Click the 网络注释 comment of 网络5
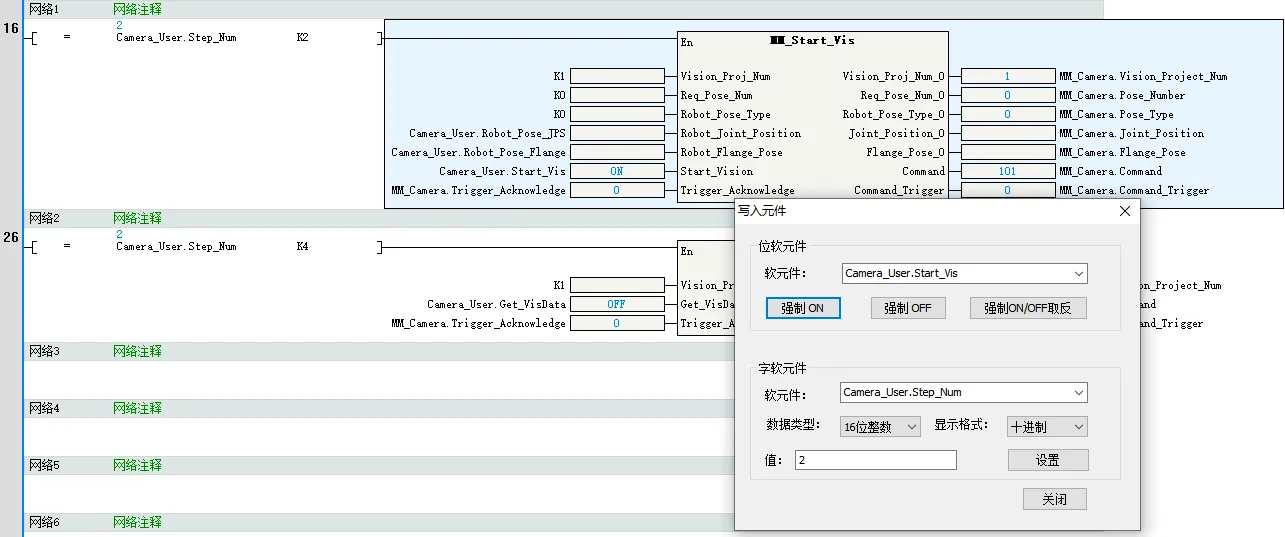Viewport: 1285px width, 537px height. click(x=137, y=465)
